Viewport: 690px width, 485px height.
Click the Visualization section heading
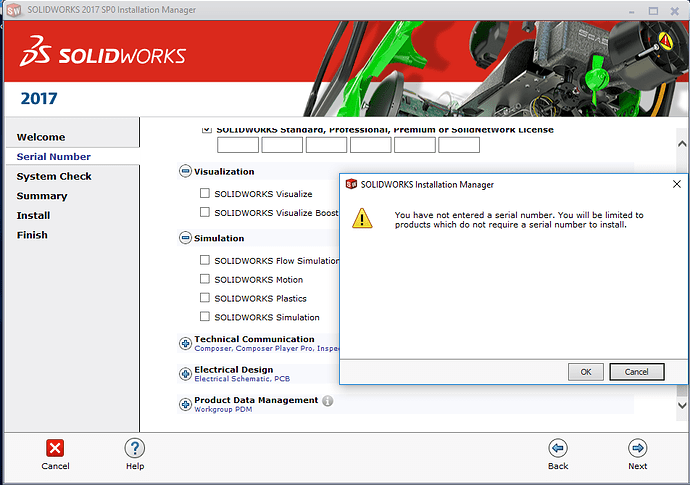(224, 172)
